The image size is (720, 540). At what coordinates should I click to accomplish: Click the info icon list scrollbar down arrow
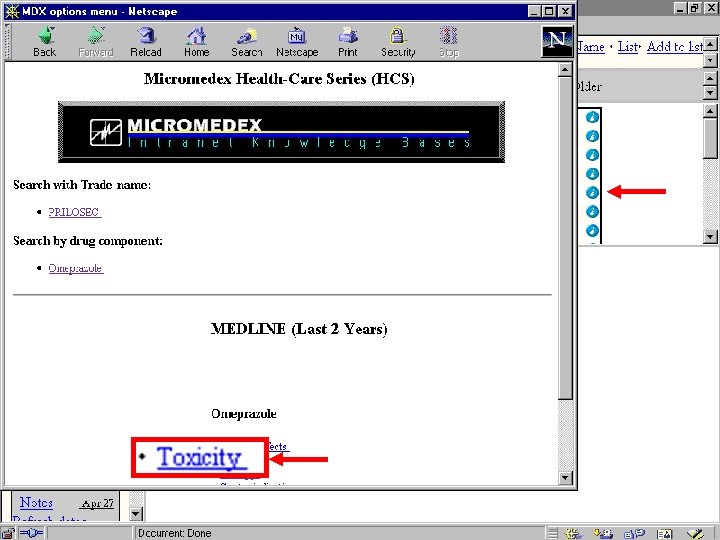[710, 236]
